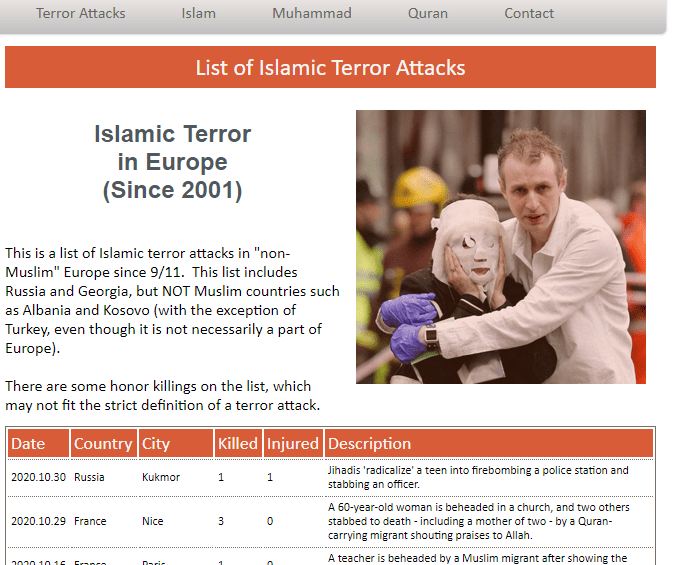
Task: Click the orange page title banner
Action: tap(330, 68)
